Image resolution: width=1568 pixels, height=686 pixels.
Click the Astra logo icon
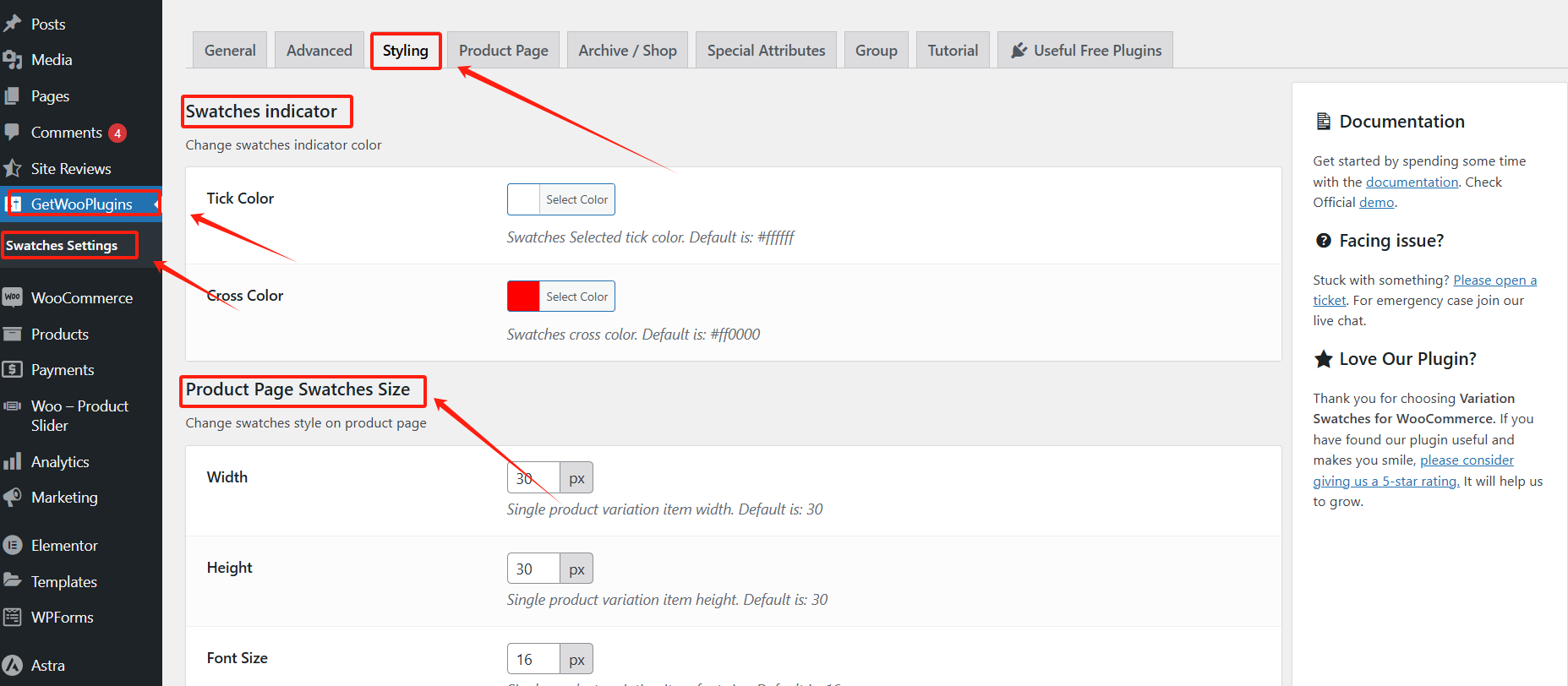[x=12, y=666]
